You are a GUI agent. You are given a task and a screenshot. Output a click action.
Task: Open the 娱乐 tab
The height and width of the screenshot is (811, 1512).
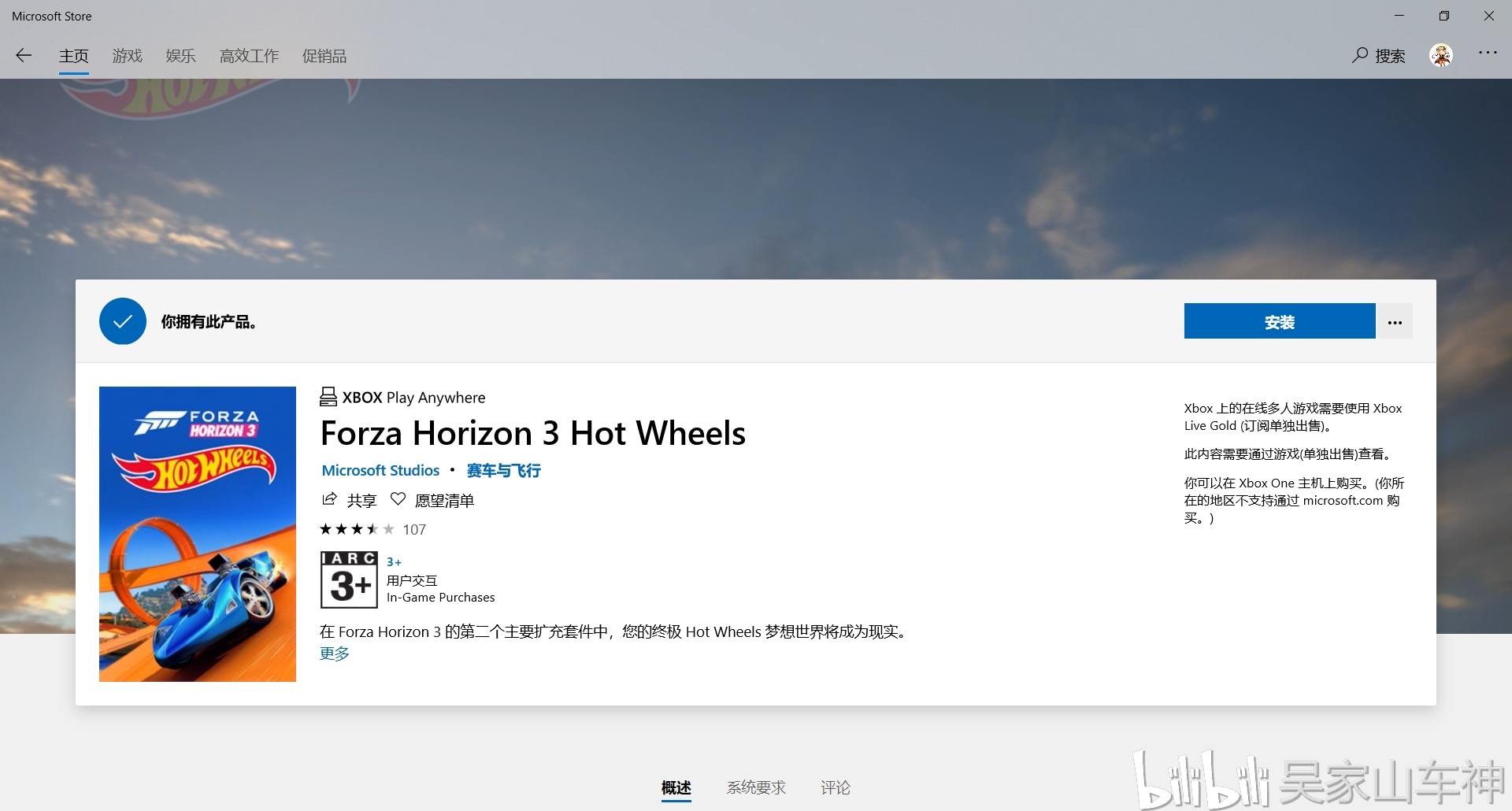(180, 56)
